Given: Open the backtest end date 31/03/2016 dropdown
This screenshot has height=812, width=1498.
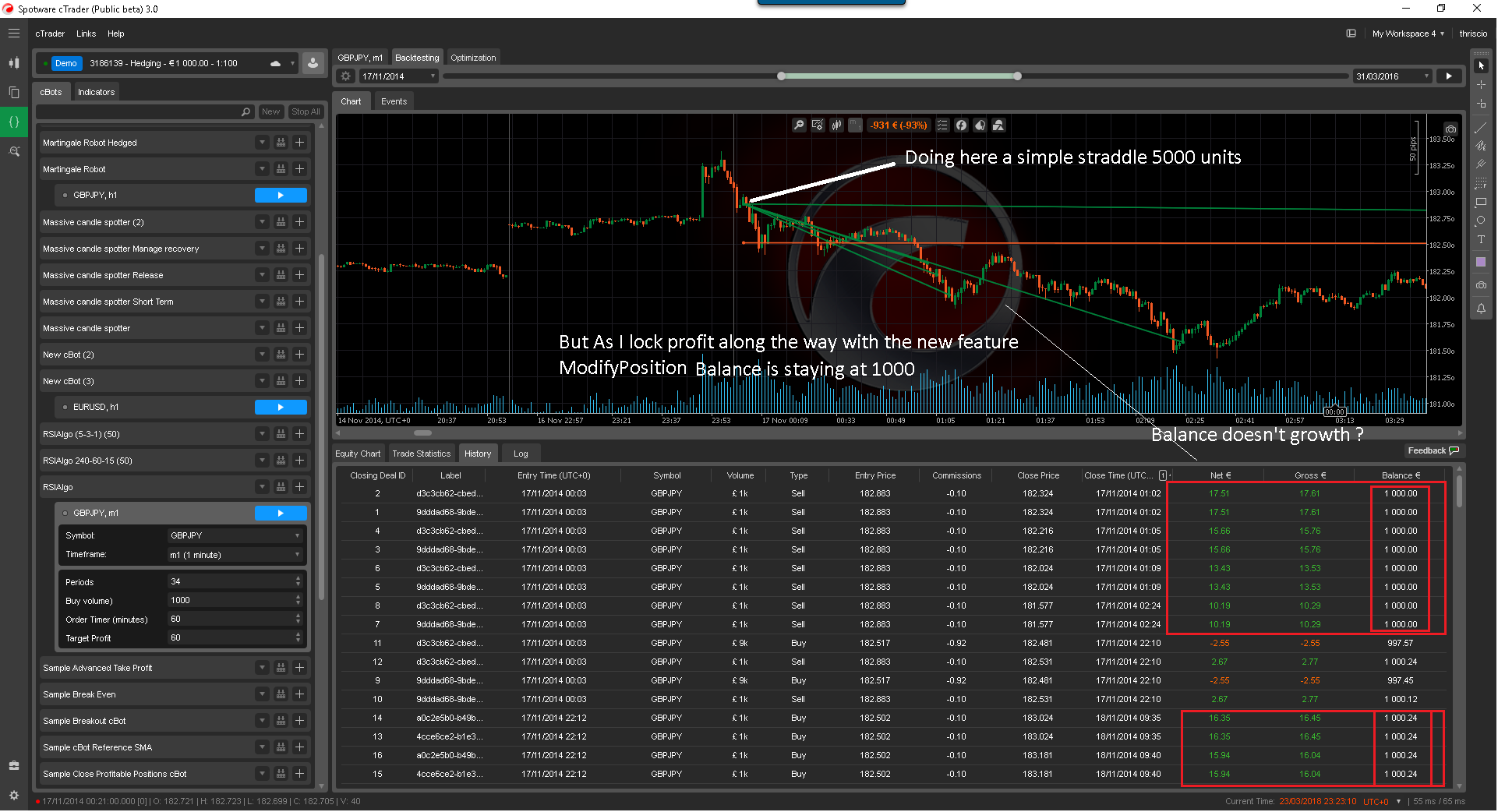Looking at the screenshot, I should [1392, 76].
